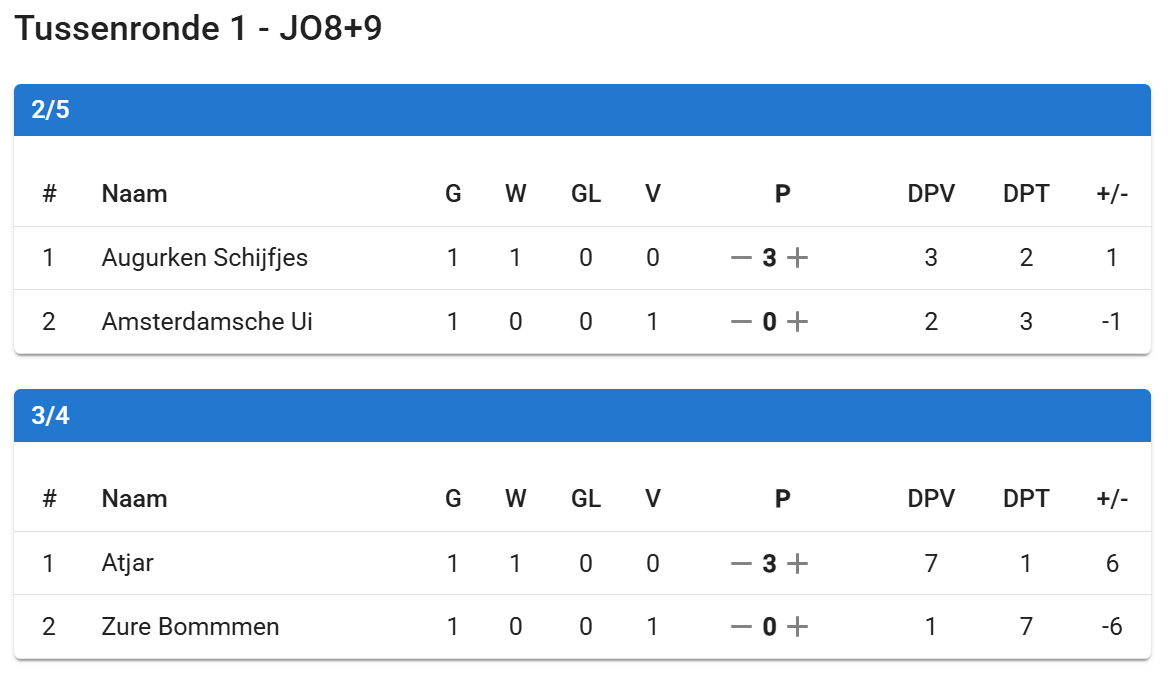The image size is (1172, 677).
Task: Decrease points for Atjar
Action: tap(740, 564)
